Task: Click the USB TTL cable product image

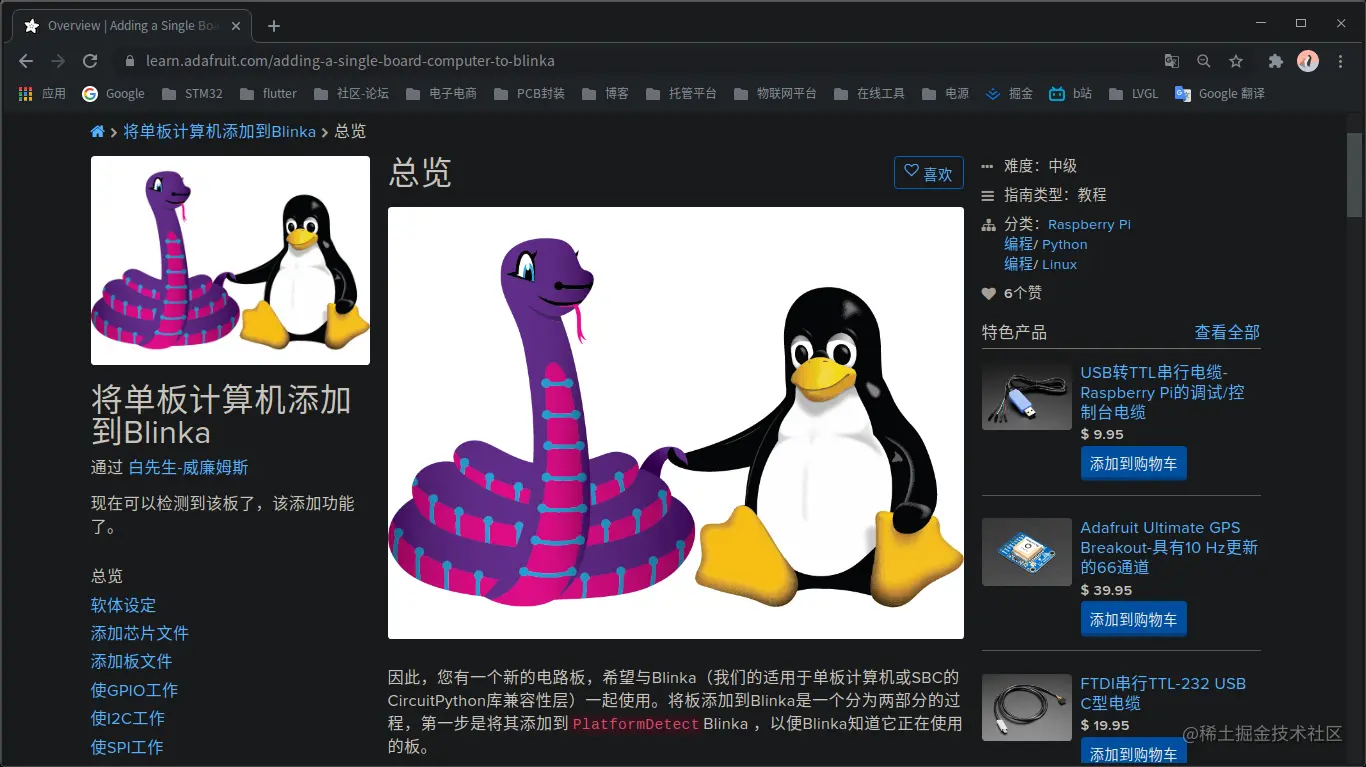Action: pos(1027,396)
